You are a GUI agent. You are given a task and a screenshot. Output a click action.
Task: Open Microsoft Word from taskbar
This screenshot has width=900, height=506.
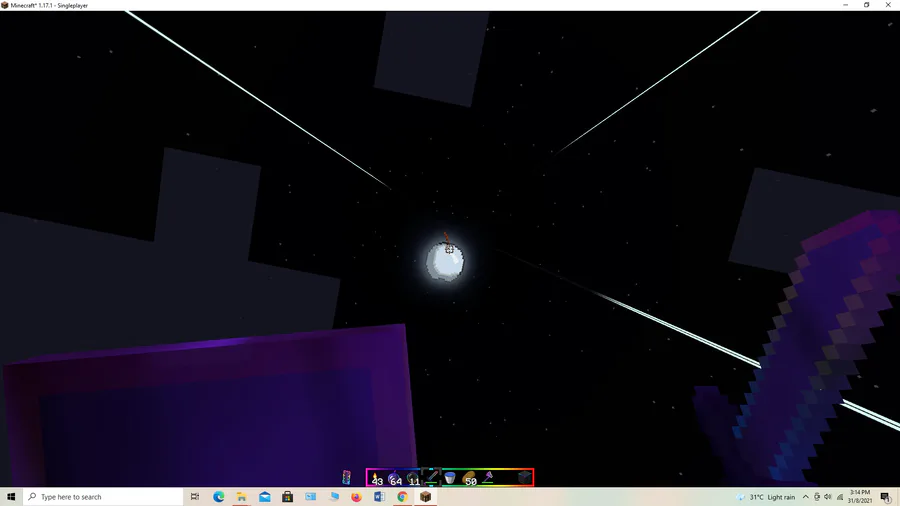click(x=379, y=497)
